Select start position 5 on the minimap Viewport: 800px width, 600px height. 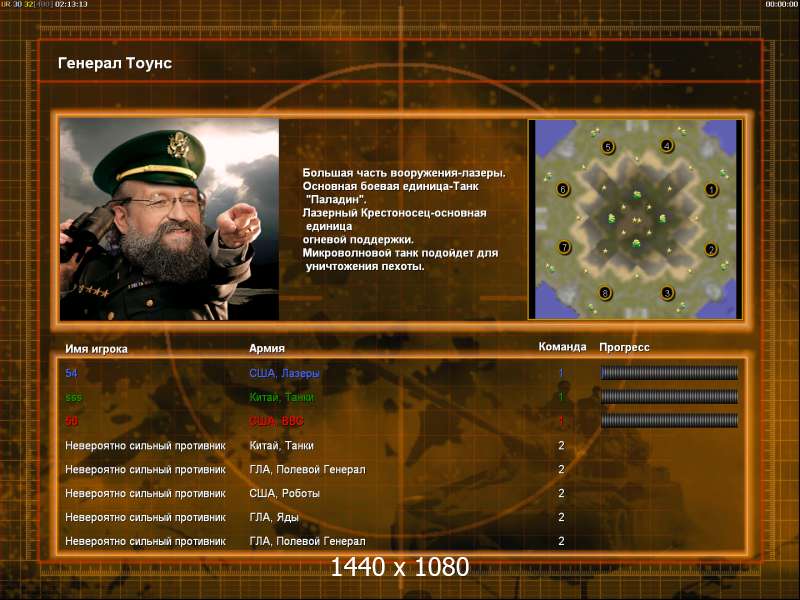tap(607, 147)
